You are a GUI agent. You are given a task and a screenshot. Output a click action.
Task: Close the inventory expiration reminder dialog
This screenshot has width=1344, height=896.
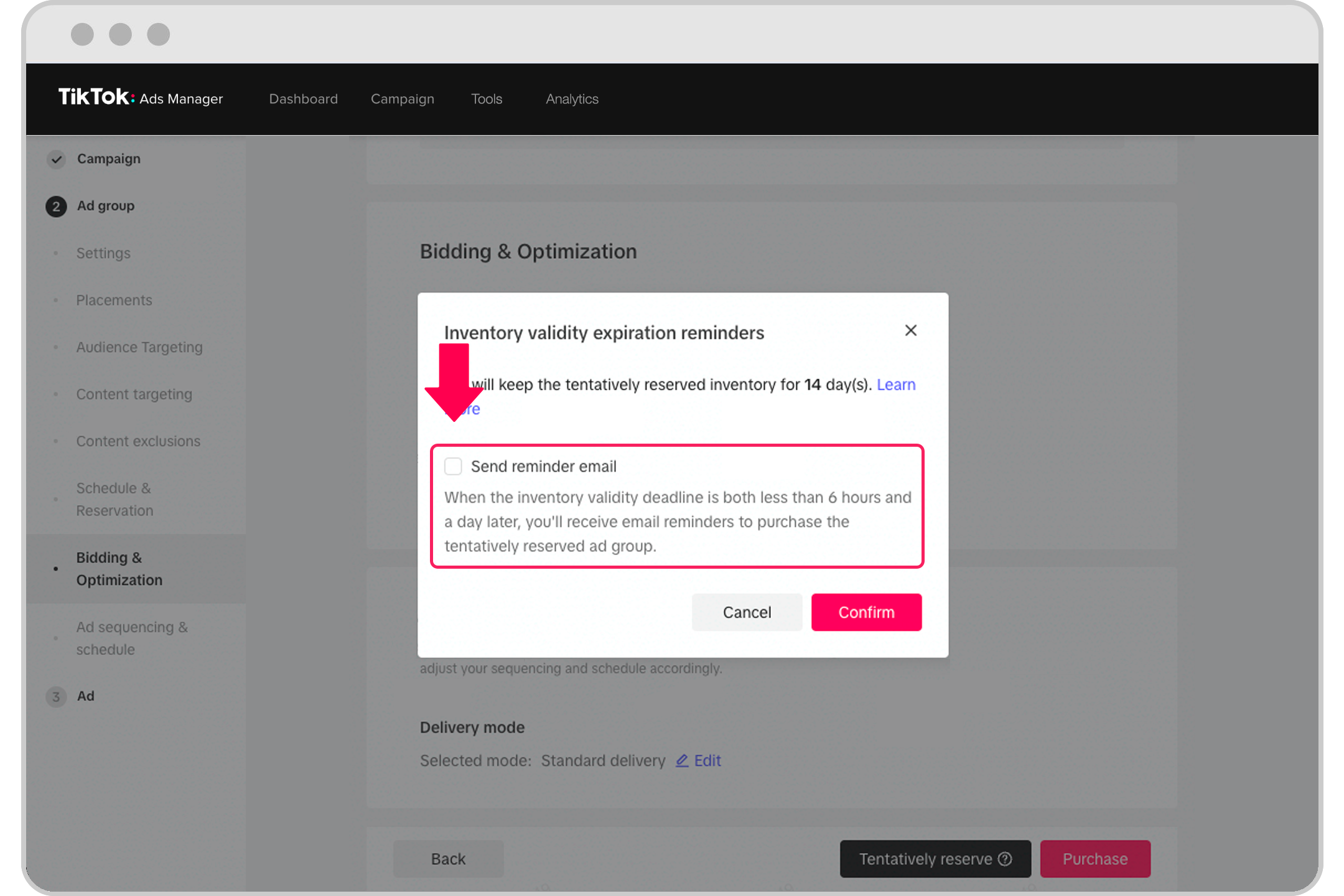coord(911,330)
